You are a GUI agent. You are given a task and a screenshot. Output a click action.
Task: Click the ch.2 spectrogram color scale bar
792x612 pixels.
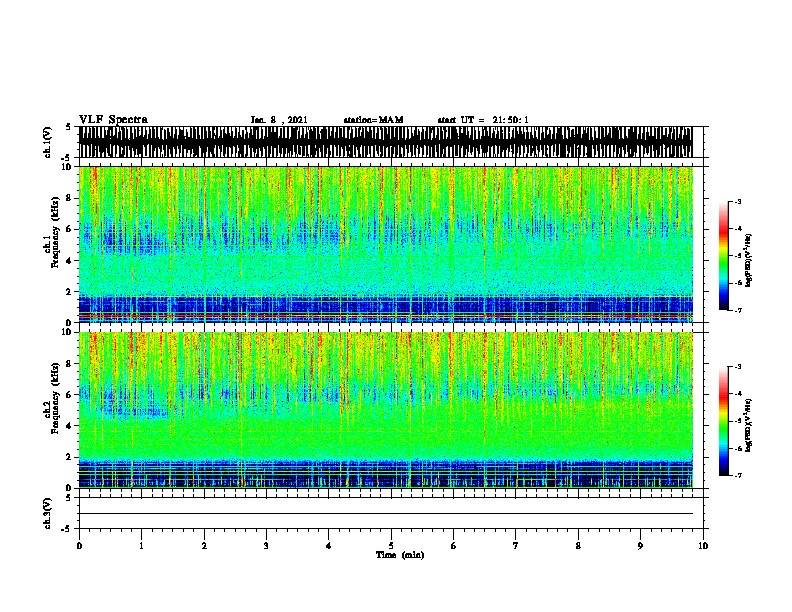pyautogui.click(x=724, y=421)
